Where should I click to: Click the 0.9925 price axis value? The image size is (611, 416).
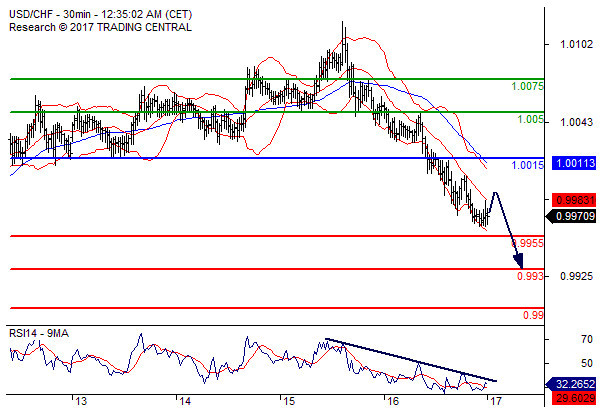[576, 277]
